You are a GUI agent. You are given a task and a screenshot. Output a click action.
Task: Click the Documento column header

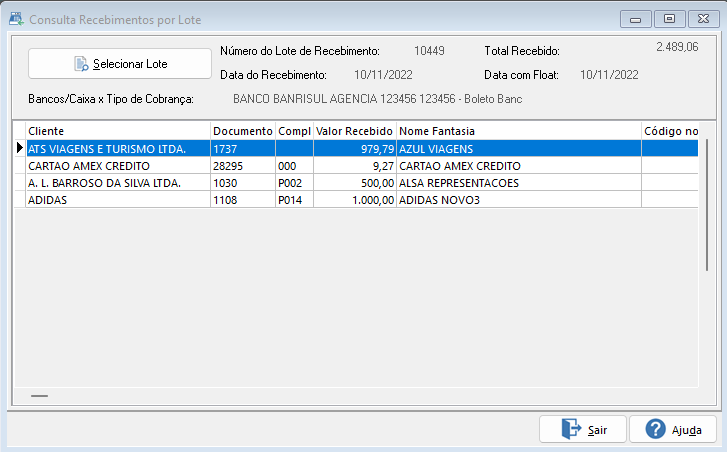tap(243, 131)
